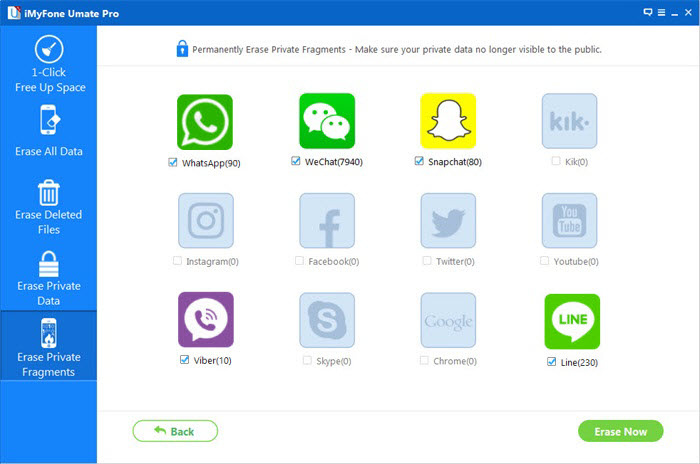Screen dimensions: 700x464
Task: Click the greyed-out Kik icon
Action: point(569,121)
